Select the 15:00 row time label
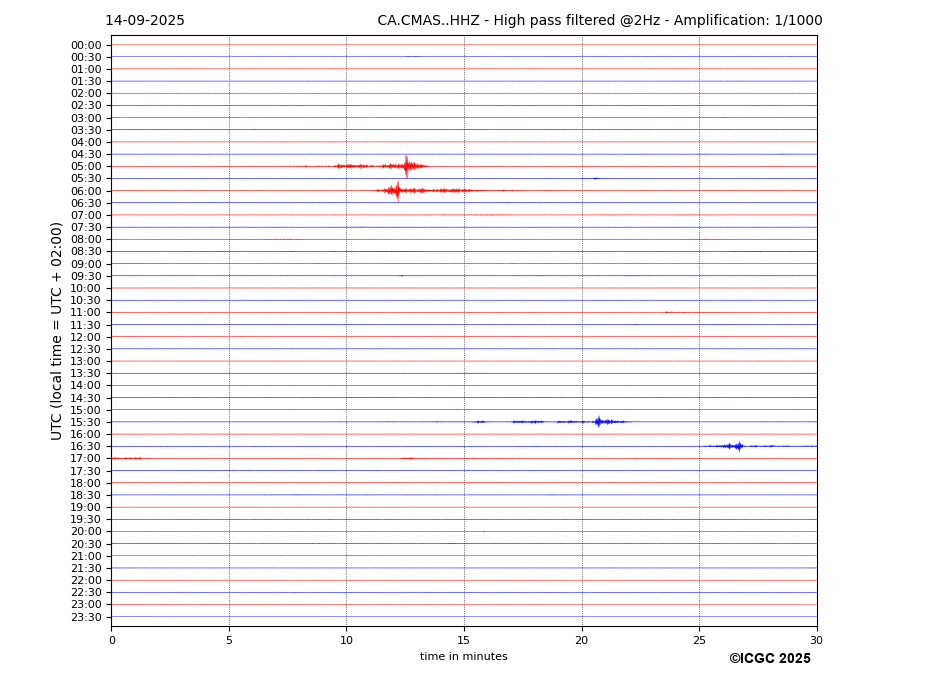927x696 pixels. (x=86, y=410)
